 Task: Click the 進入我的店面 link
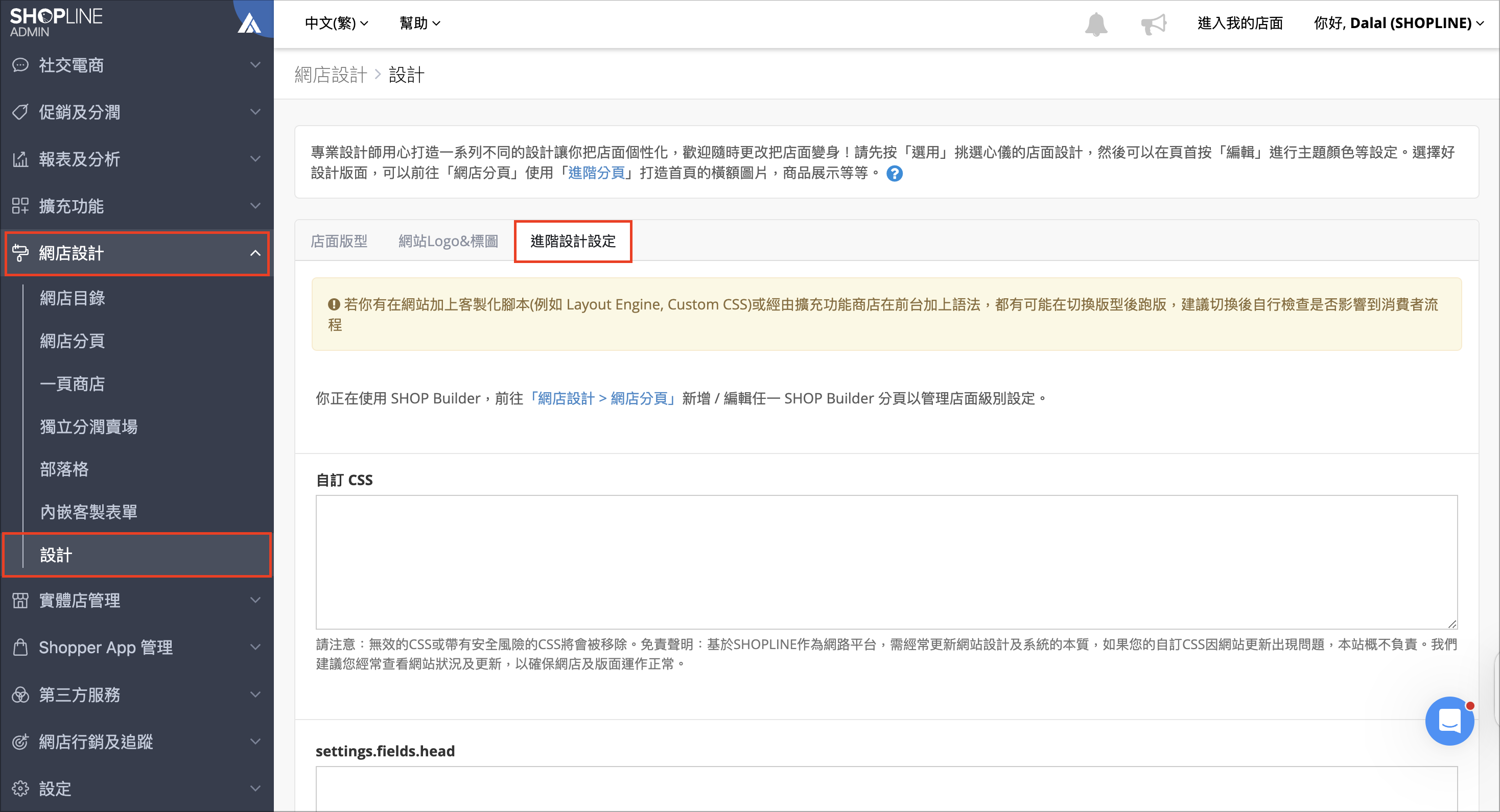1240,23
